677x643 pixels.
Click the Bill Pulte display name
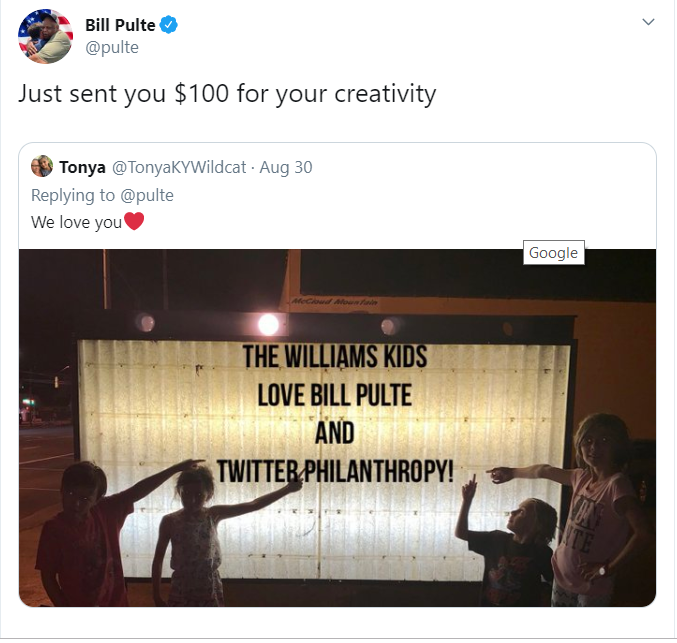pyautogui.click(x=120, y=26)
